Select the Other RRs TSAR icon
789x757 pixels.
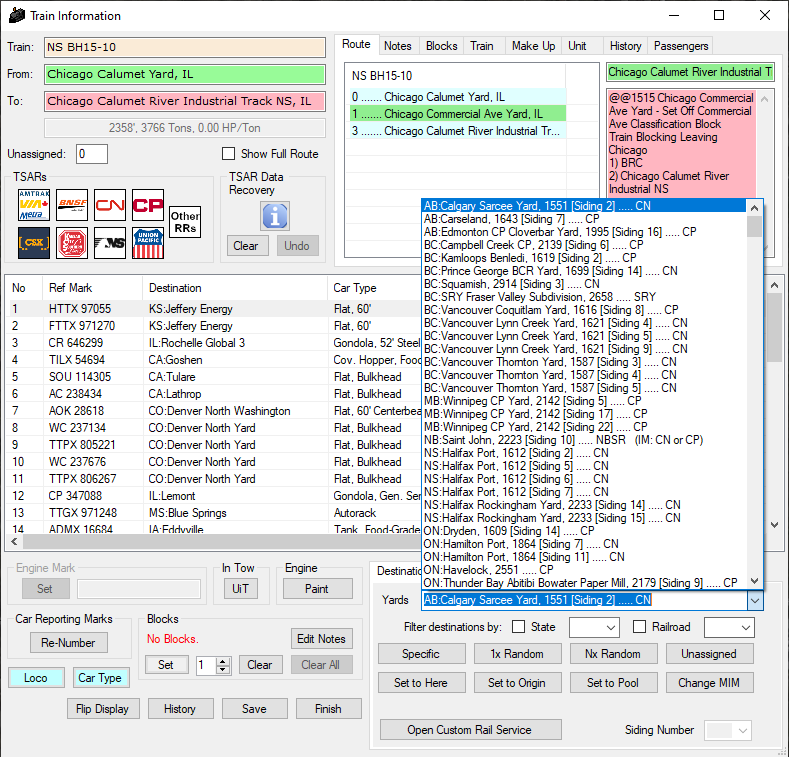click(x=185, y=222)
